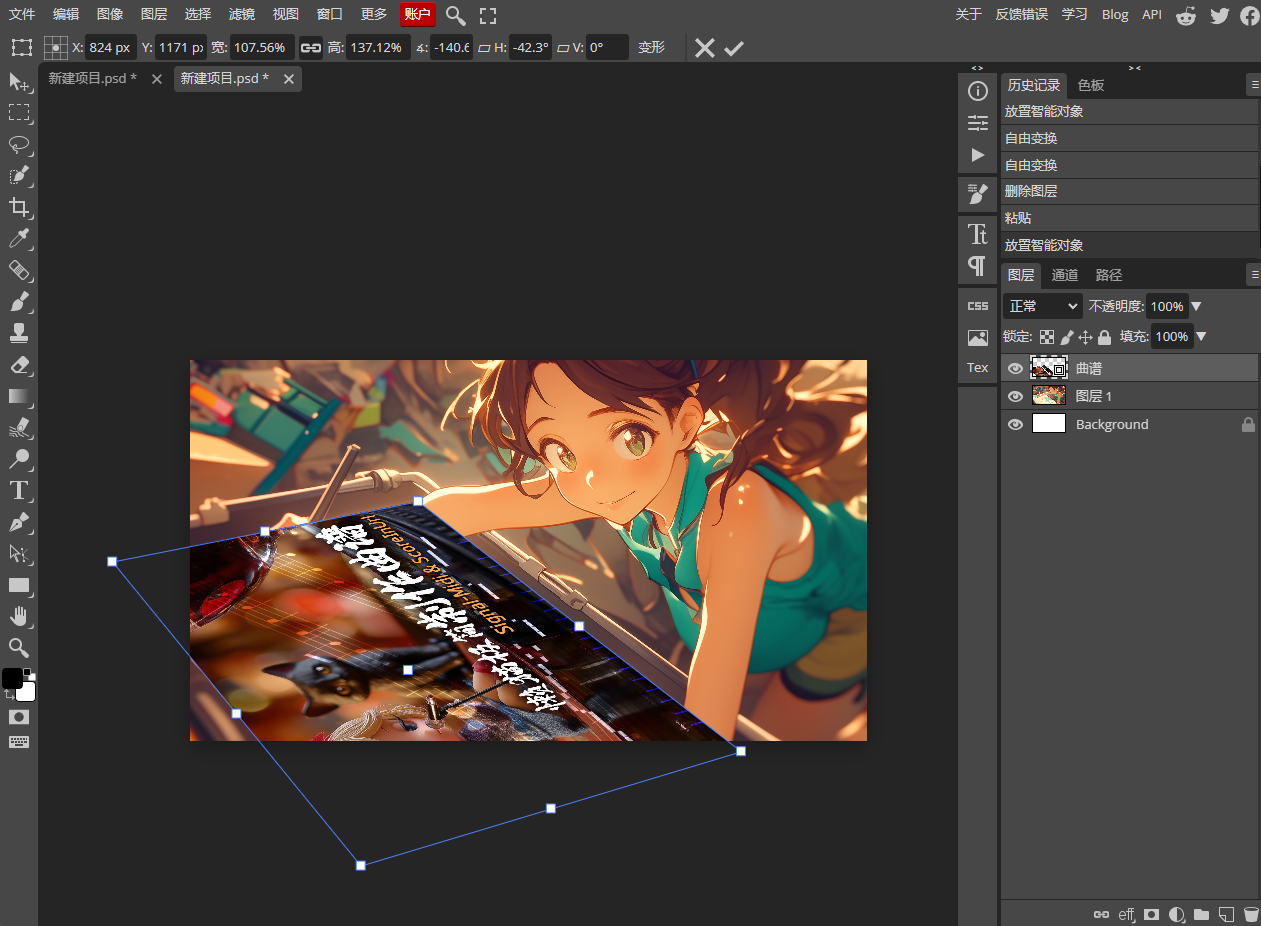The image size is (1261, 926).
Task: Toggle the width-height link constraint
Action: [311, 47]
